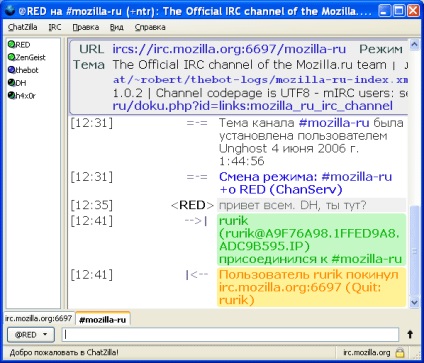Open the ircs://irc.mozilla.org:6697/mozilla-ru URL link
The width and height of the screenshot is (424, 363).
click(229, 49)
